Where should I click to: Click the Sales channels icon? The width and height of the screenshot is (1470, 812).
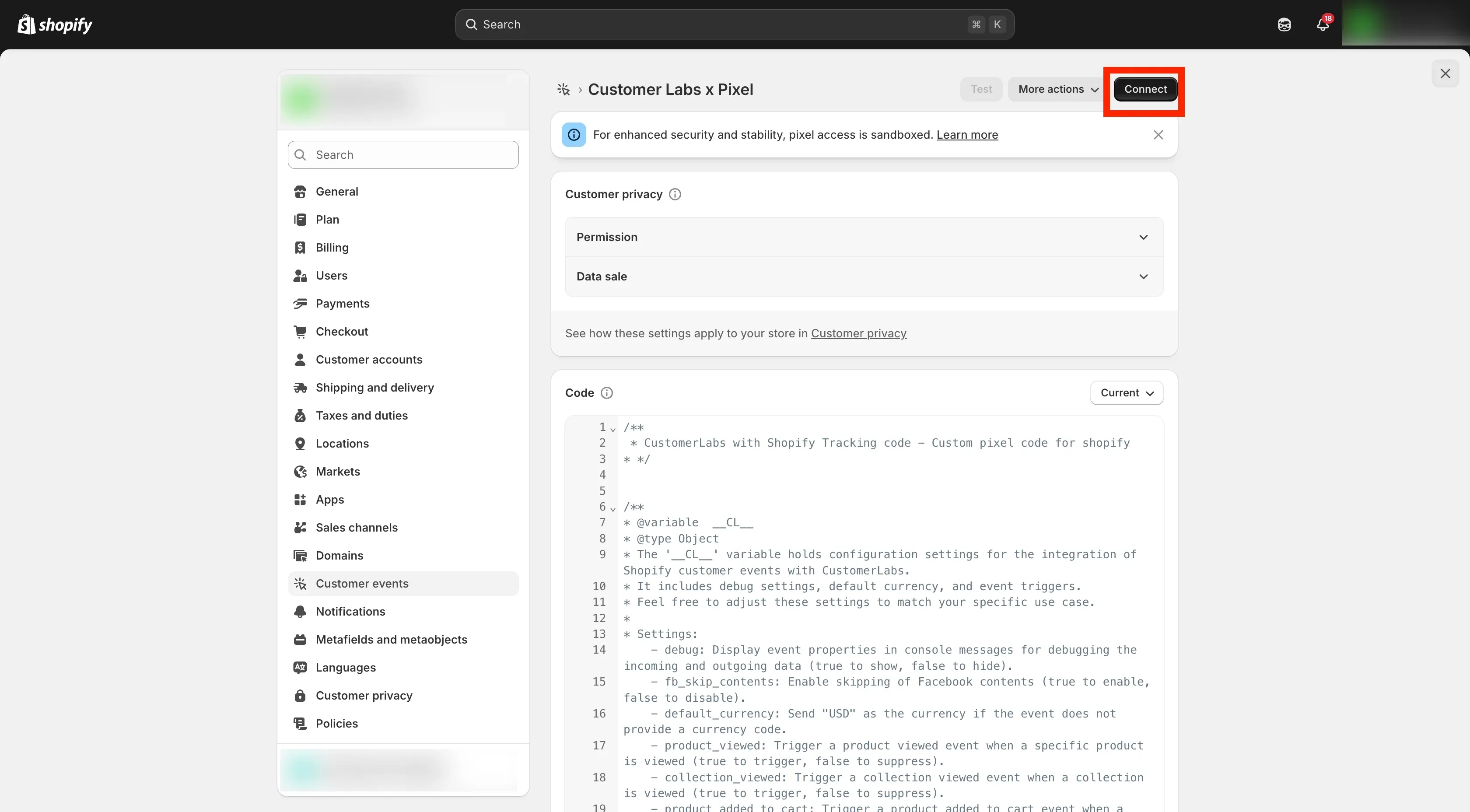pos(300,527)
